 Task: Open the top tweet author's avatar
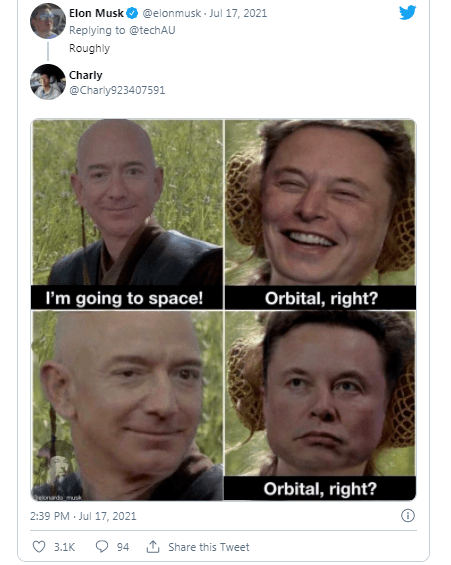[48, 21]
